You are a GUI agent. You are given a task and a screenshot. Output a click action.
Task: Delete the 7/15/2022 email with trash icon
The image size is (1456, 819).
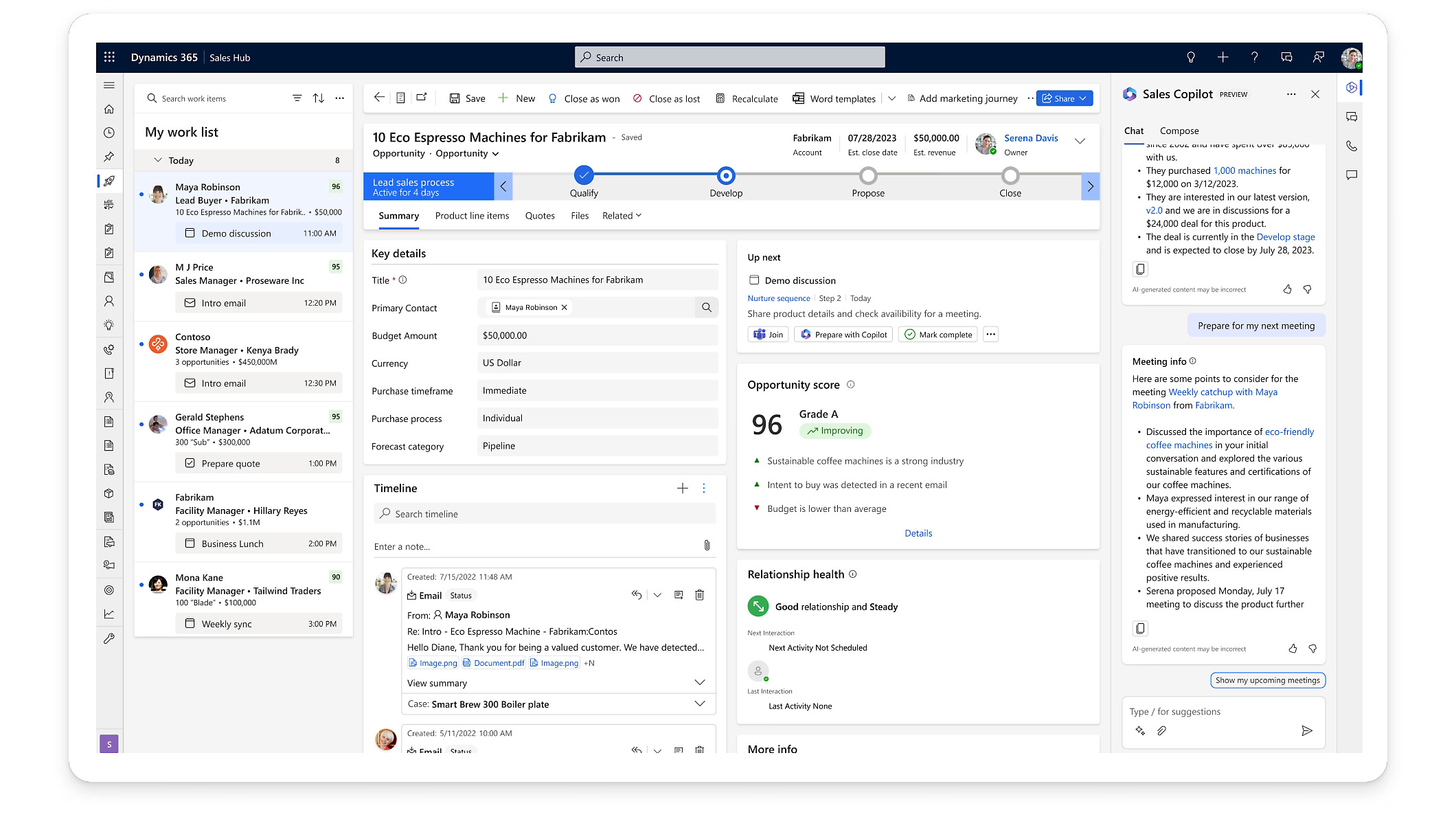[x=699, y=595]
